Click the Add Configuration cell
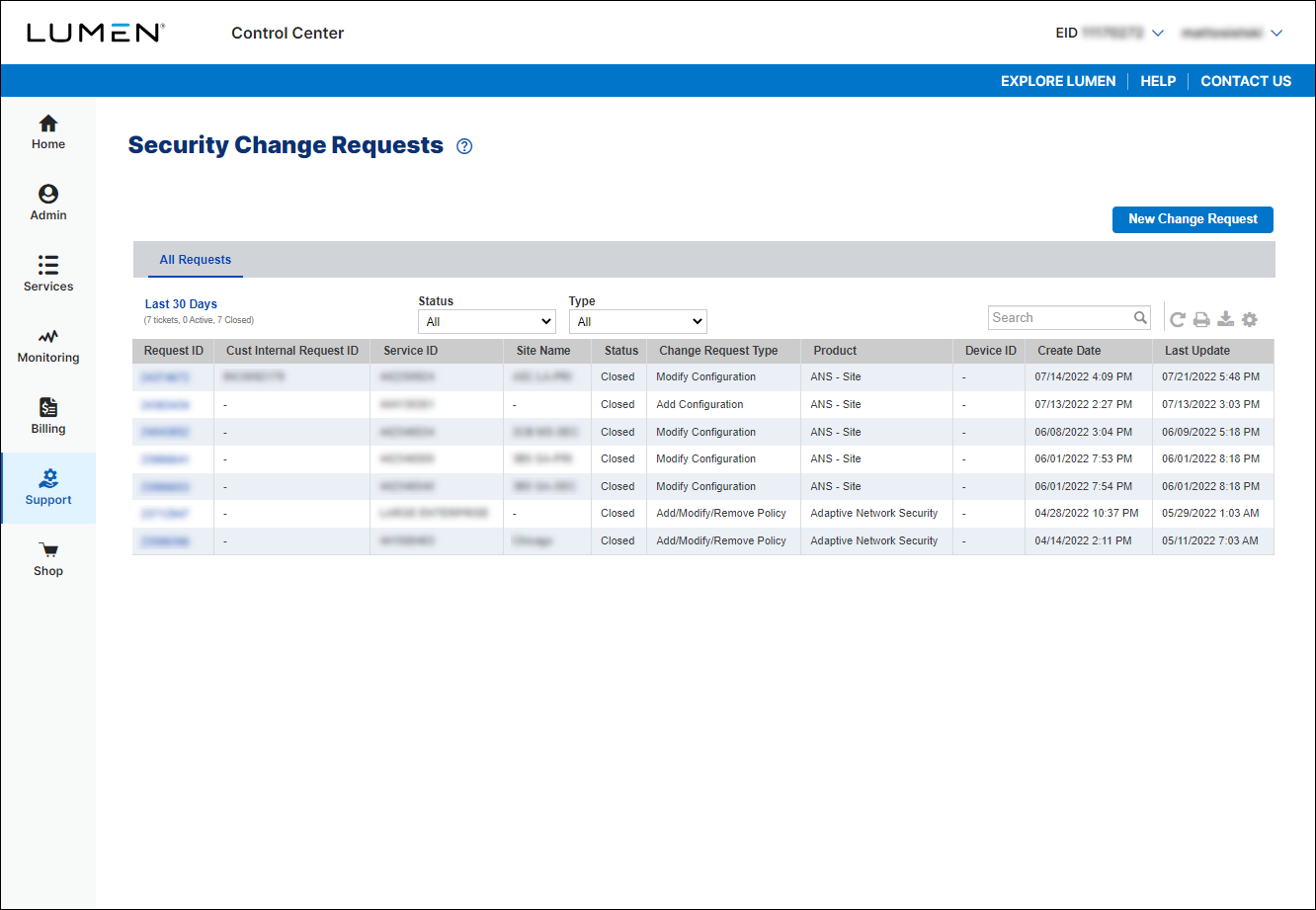The image size is (1316, 910). tap(699, 404)
